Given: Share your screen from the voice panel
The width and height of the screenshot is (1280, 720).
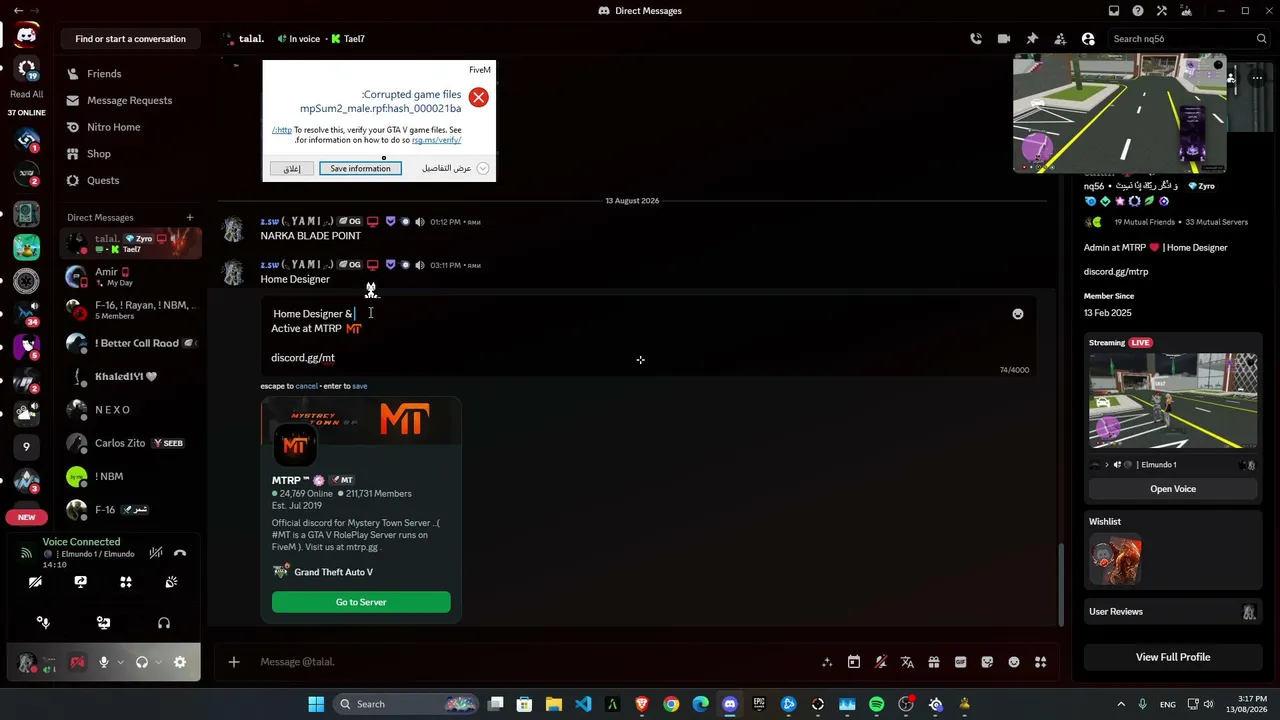Looking at the screenshot, I should [x=81, y=582].
